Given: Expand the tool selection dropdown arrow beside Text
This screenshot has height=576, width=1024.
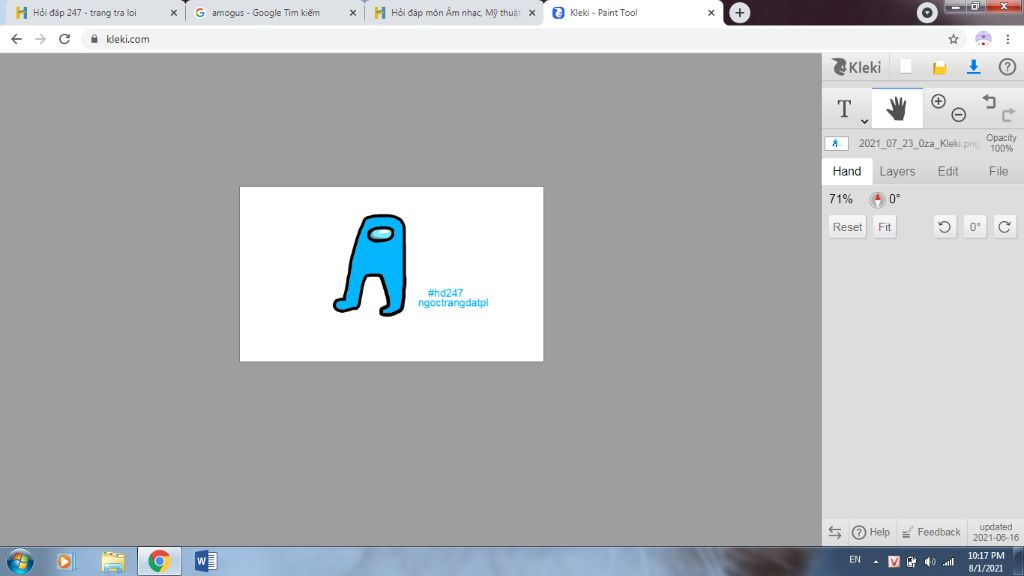Looking at the screenshot, I should [864, 121].
